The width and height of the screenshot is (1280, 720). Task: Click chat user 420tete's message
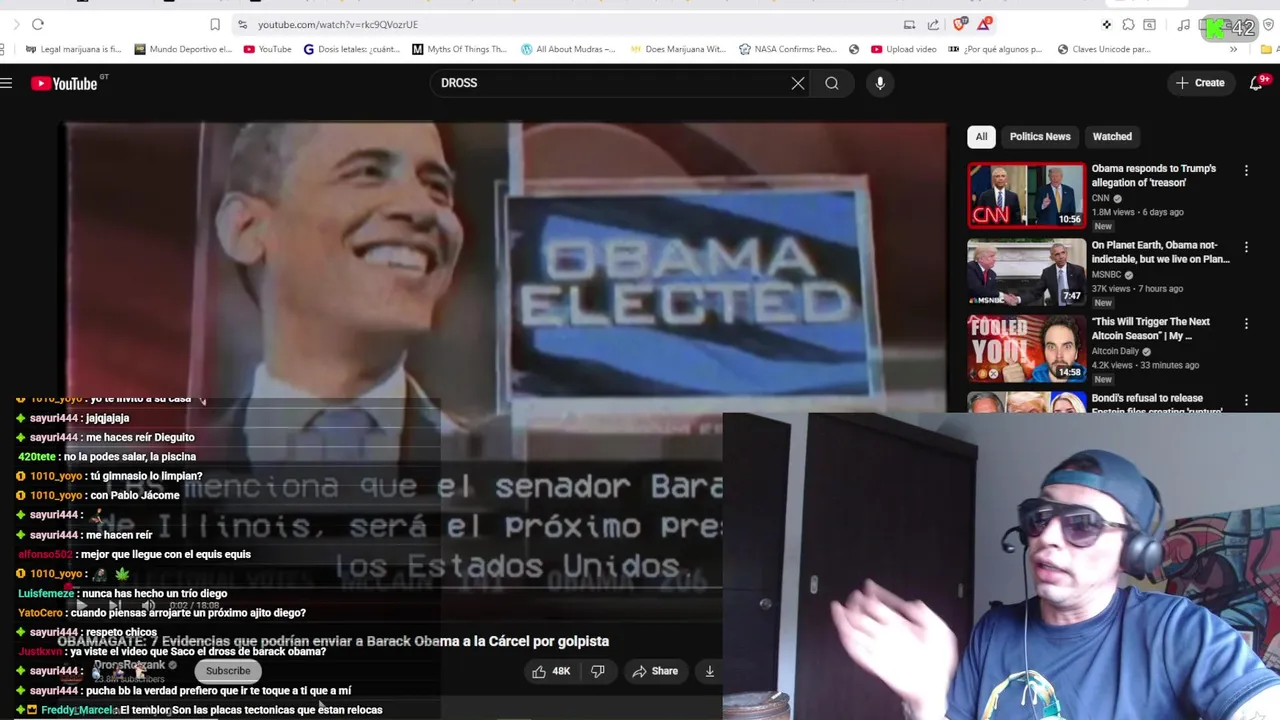coord(107,457)
